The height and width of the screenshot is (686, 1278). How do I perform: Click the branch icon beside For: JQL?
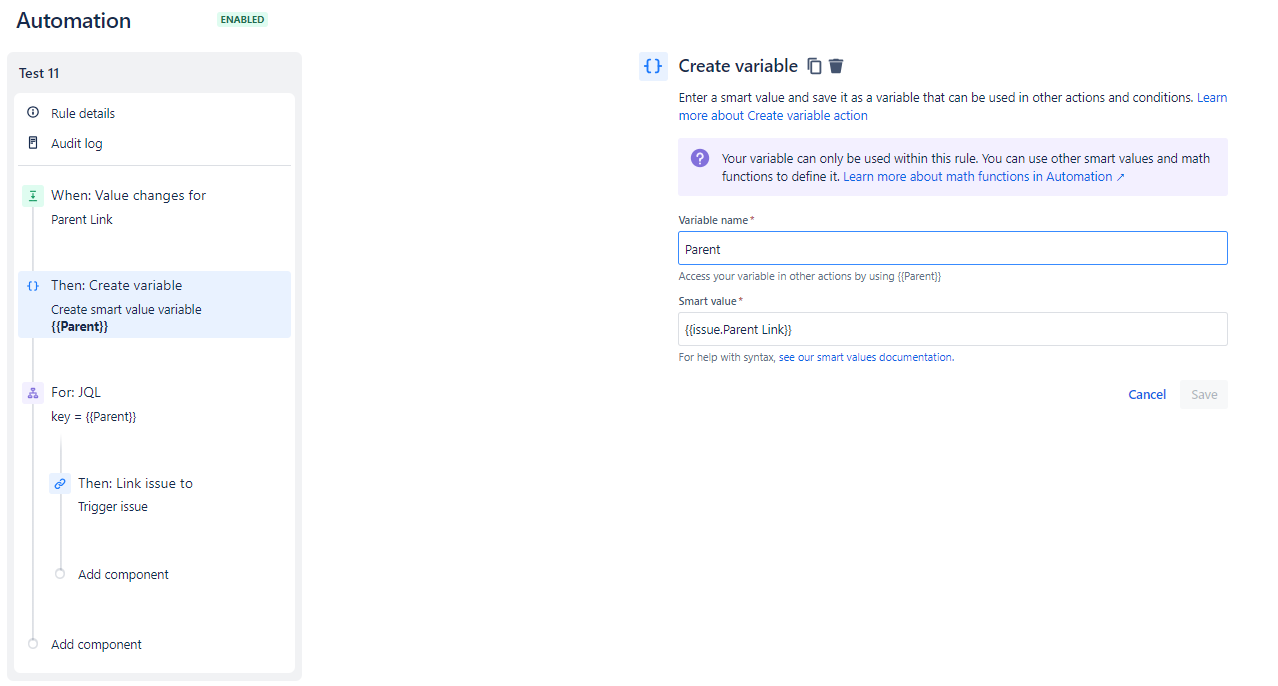click(x=34, y=392)
